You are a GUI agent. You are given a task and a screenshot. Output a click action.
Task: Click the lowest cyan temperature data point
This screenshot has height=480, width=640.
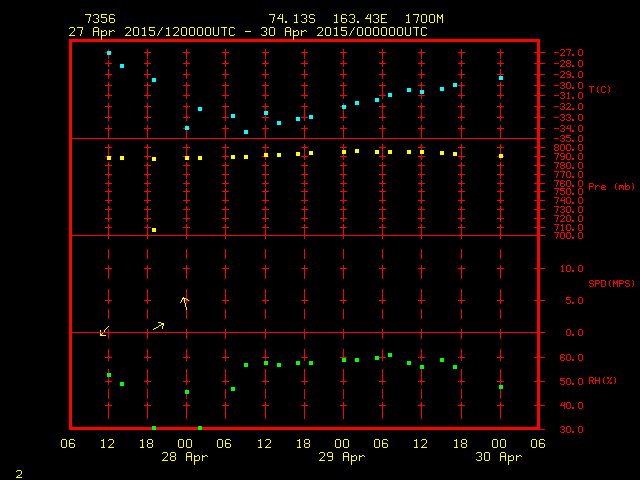pyautogui.click(x=246, y=132)
